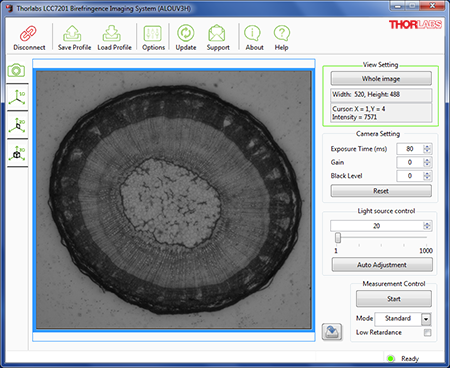Click the application icon in the title bar

pos(10,8)
